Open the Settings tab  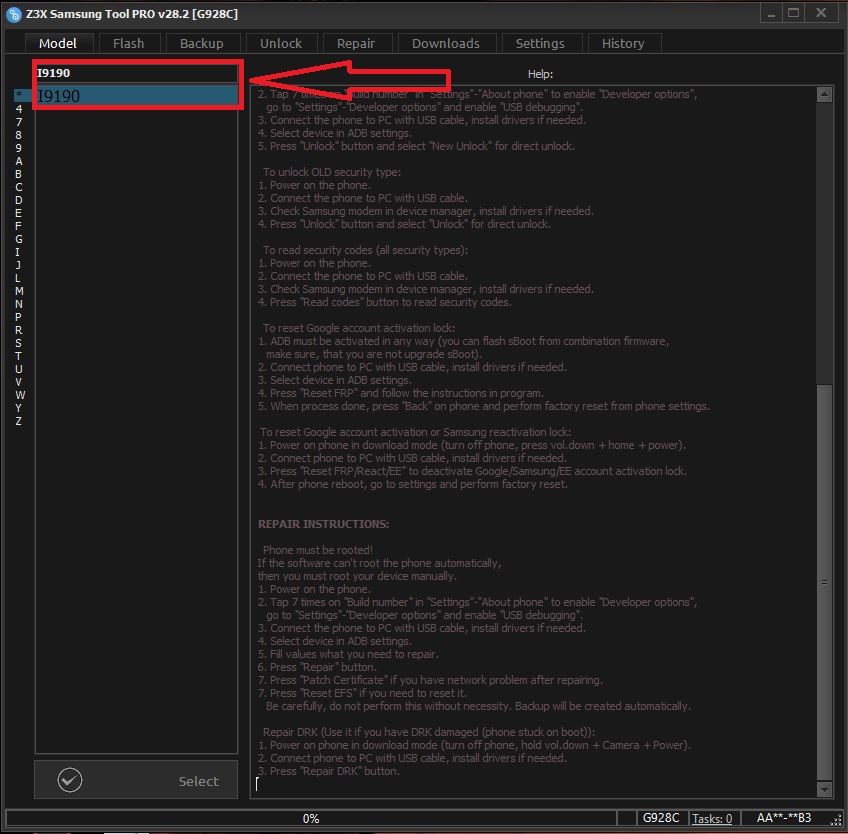pos(540,43)
